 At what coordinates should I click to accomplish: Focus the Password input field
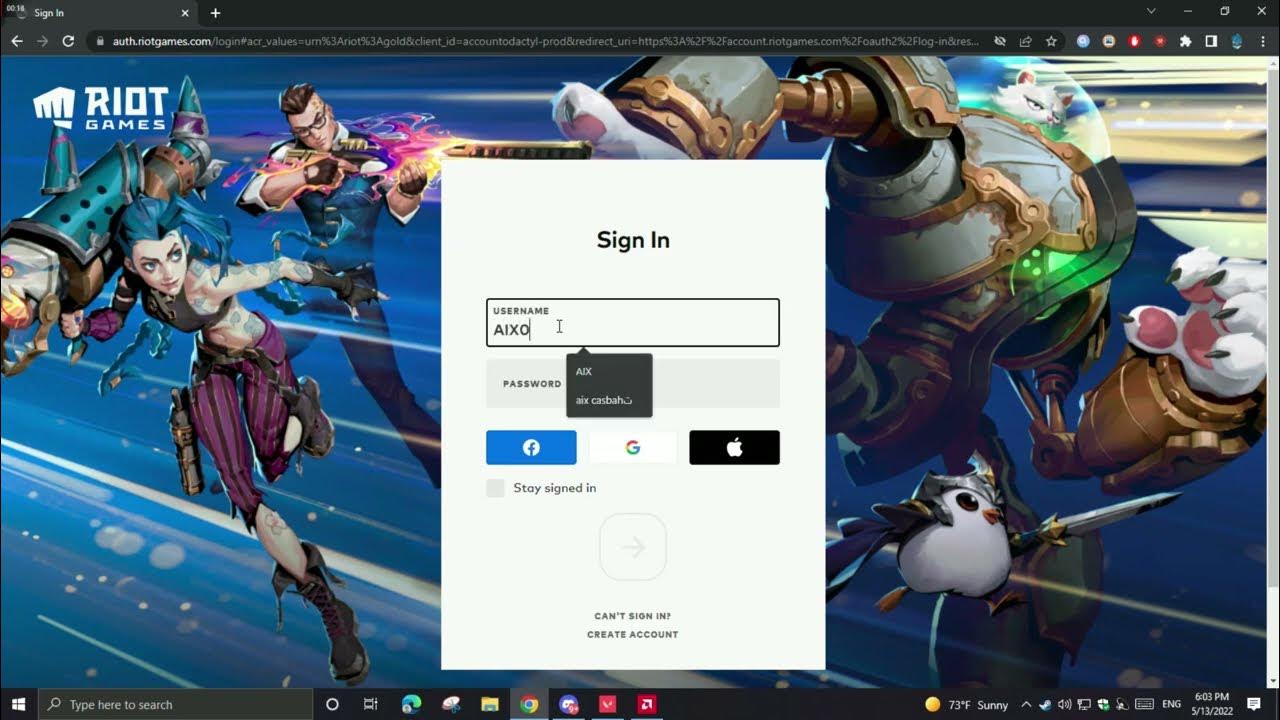633,383
